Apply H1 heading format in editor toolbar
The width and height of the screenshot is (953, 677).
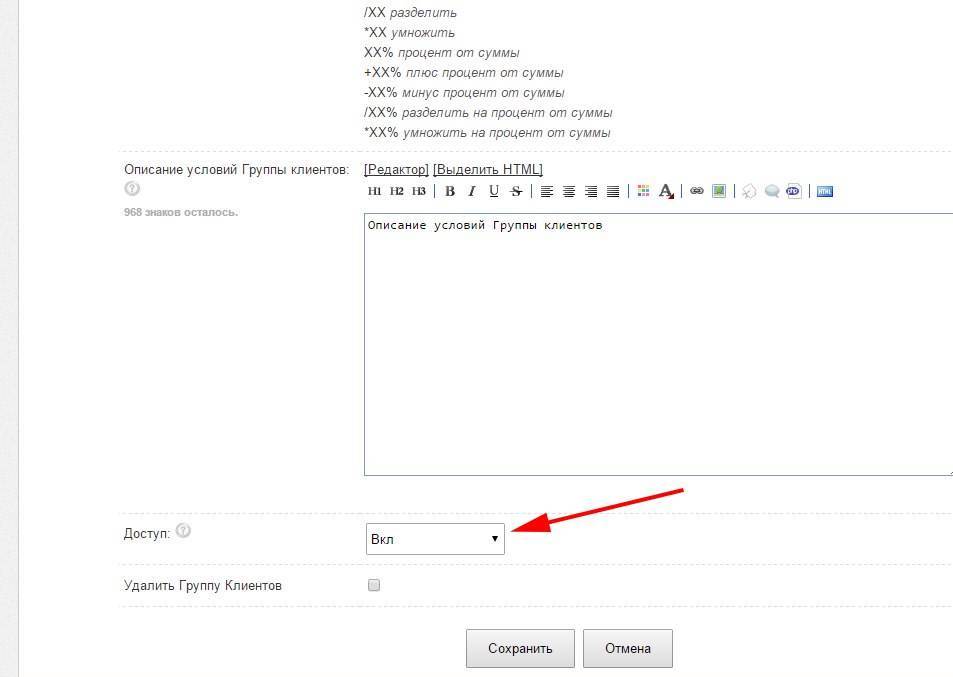click(x=375, y=191)
